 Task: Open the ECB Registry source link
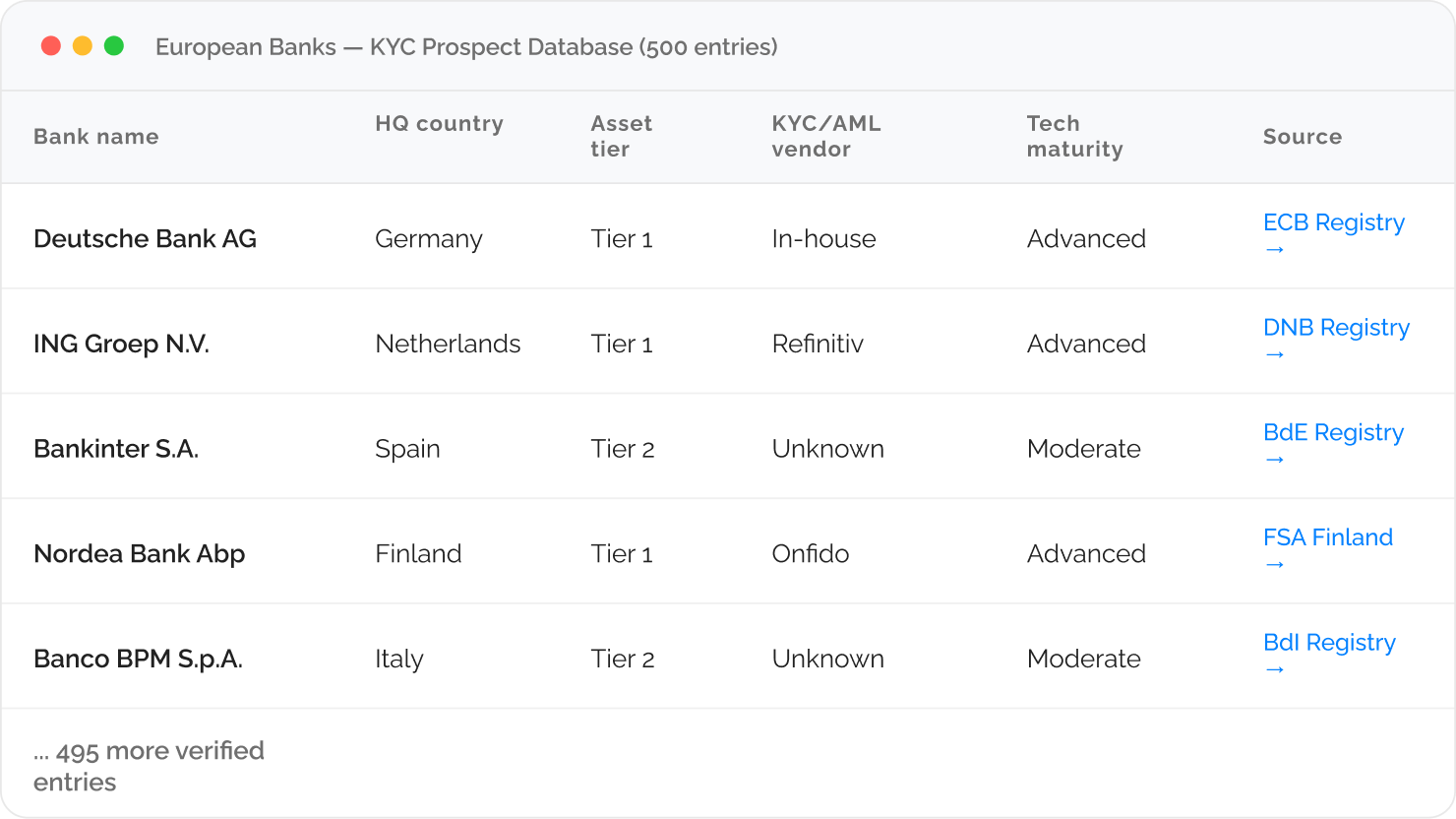tap(1333, 223)
